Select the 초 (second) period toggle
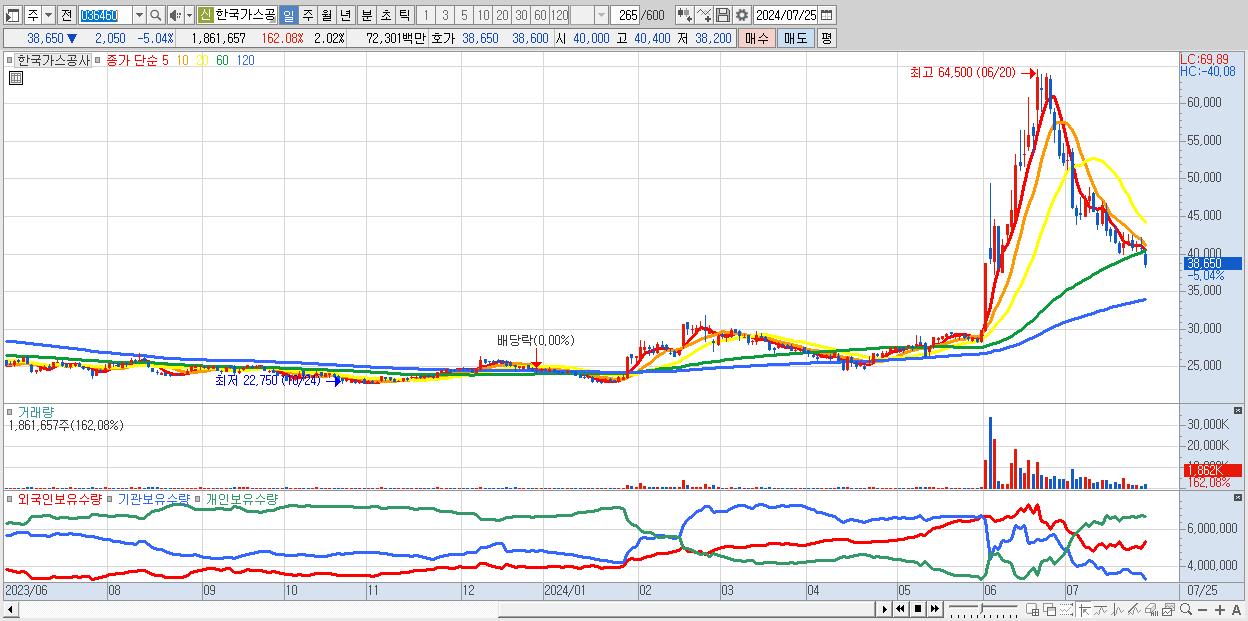This screenshot has height=621, width=1248. (x=385, y=15)
